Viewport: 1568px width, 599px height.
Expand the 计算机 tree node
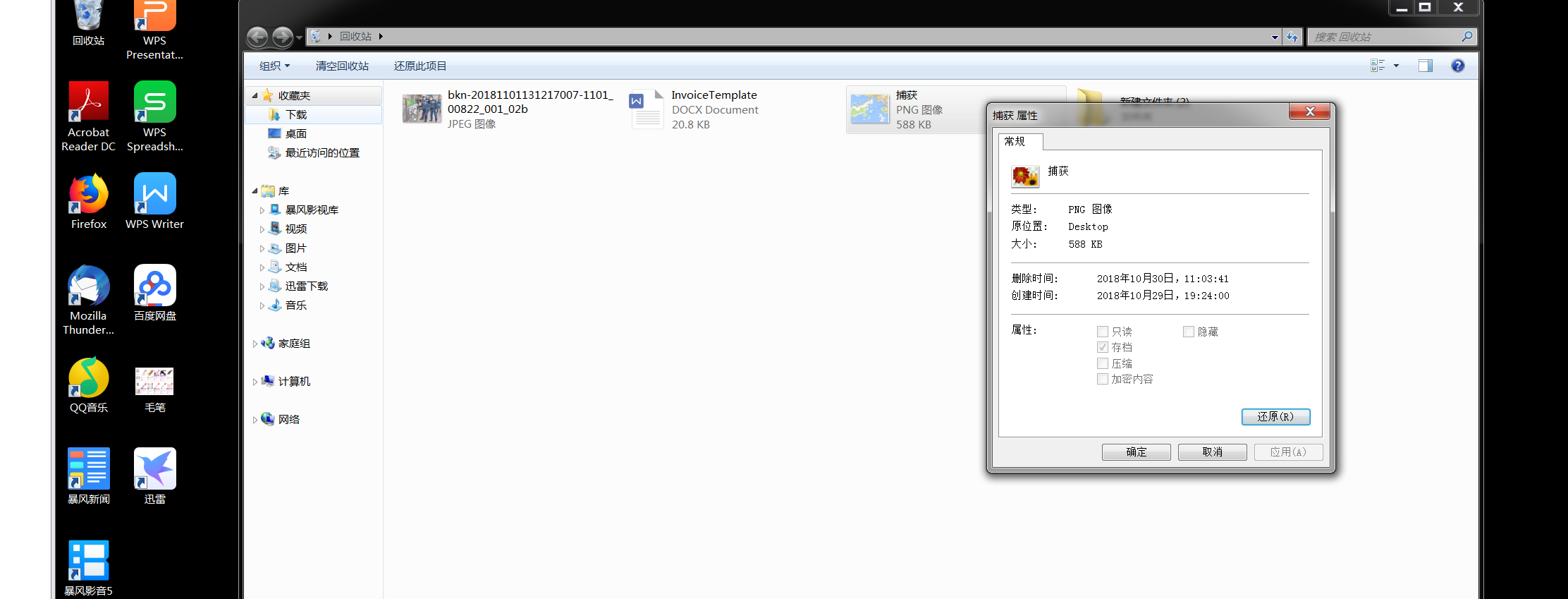(255, 382)
